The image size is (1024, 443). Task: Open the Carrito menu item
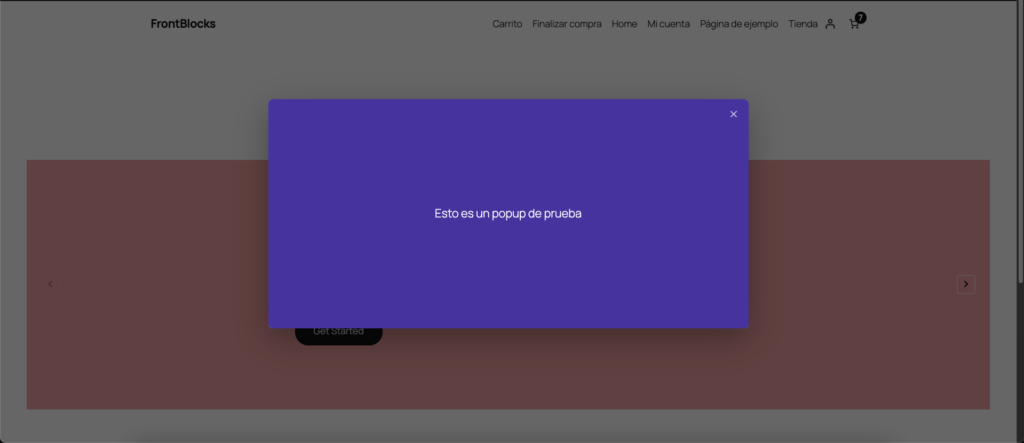coord(507,24)
